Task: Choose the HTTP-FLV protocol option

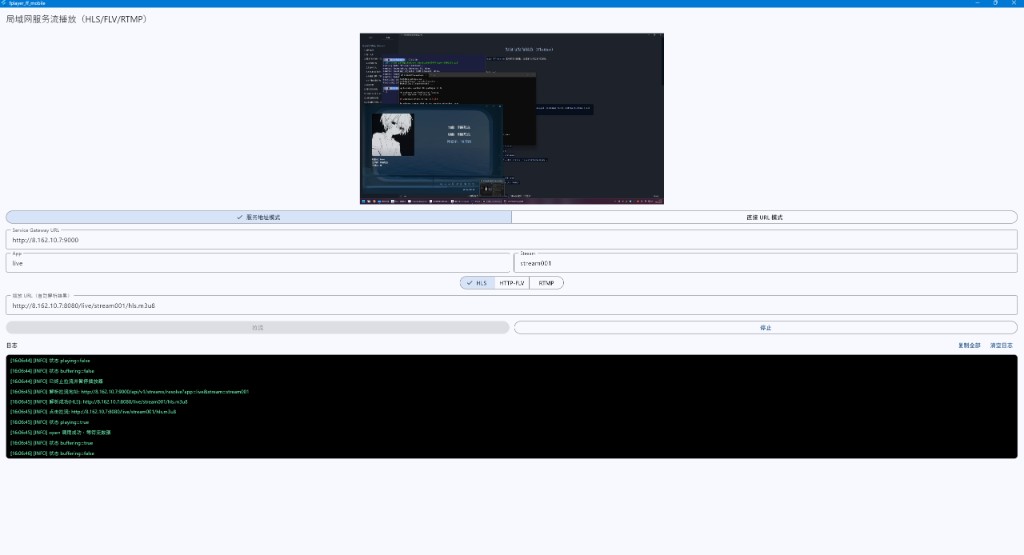Action: (511, 283)
